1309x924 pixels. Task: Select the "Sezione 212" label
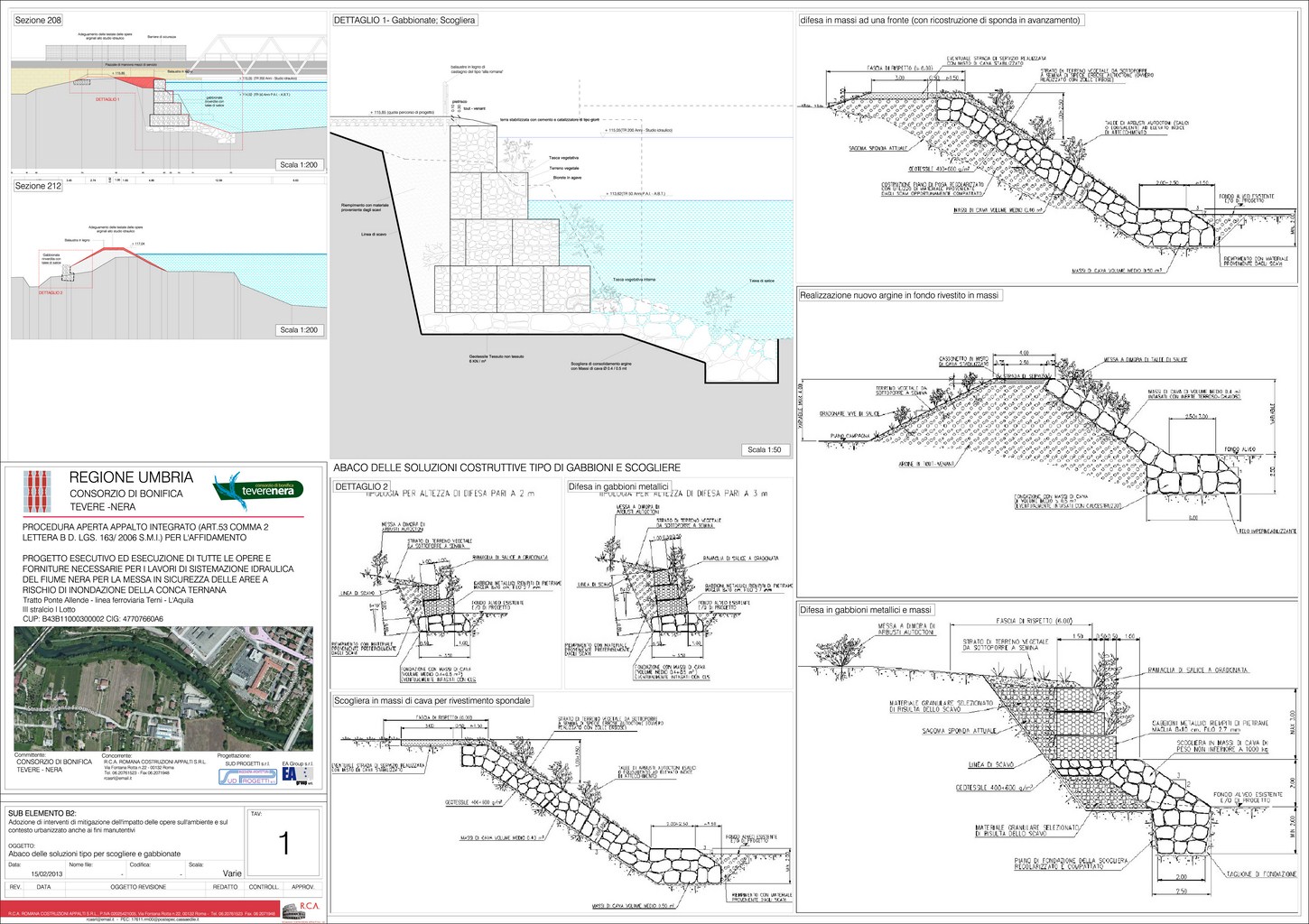pyautogui.click(x=38, y=186)
